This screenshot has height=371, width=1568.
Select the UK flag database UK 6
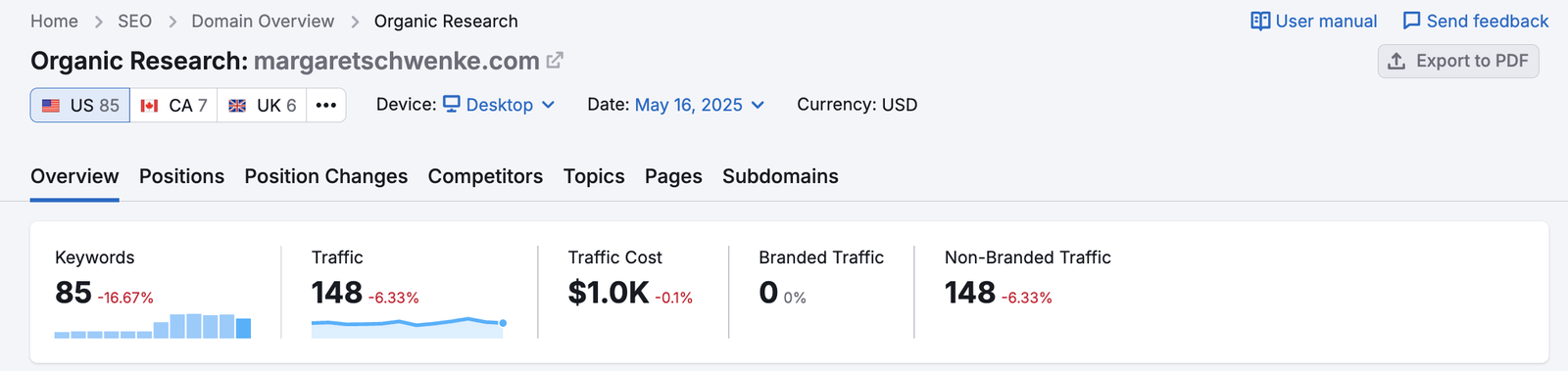pos(262,105)
